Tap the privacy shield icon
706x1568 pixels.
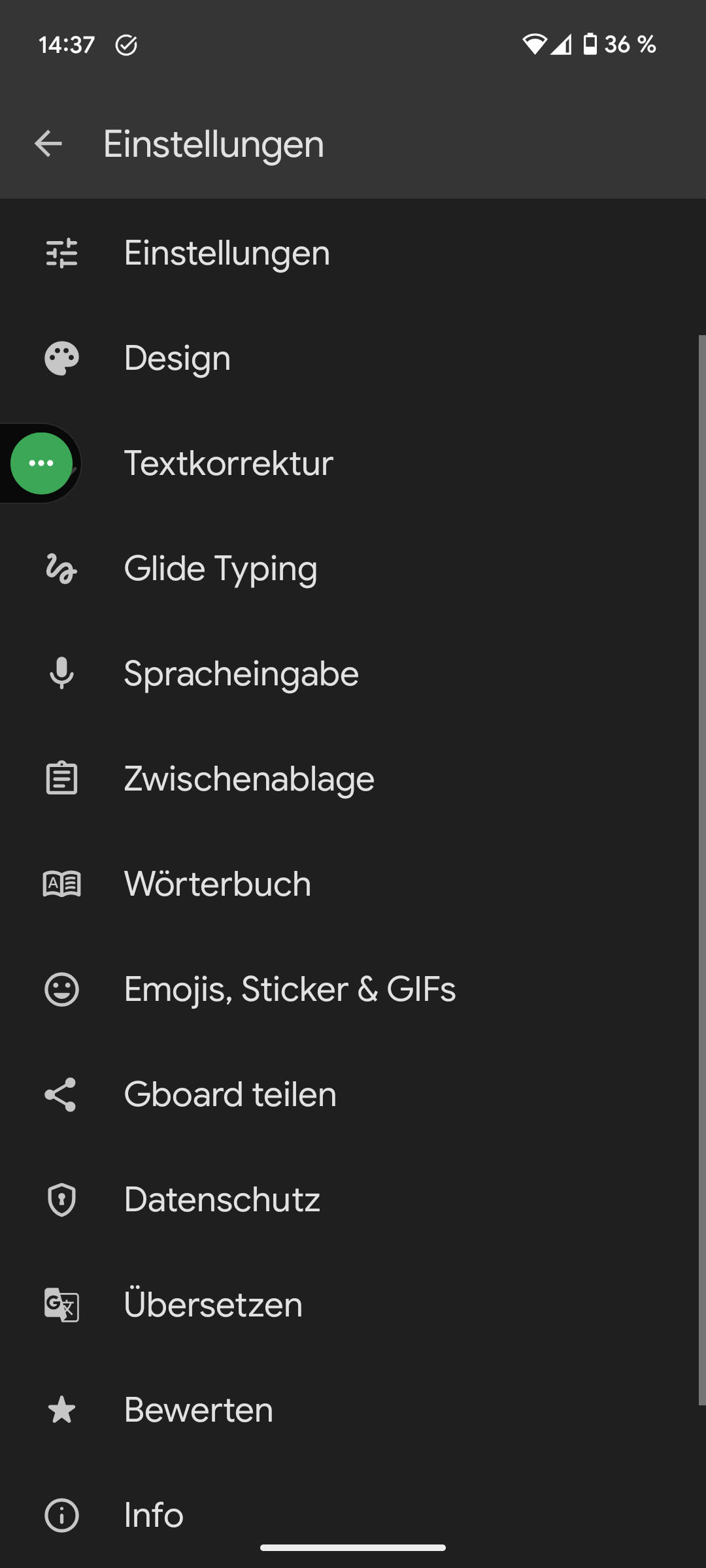(61, 1200)
